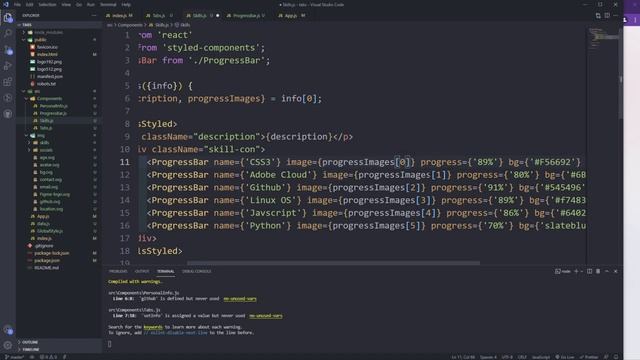Click the UTF-8 encoding indicator
The image size is (640, 360).
click(507, 357)
